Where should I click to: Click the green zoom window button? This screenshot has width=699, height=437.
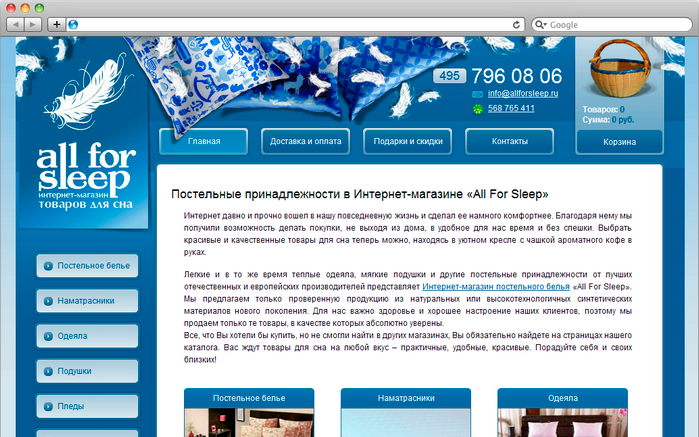click(39, 8)
